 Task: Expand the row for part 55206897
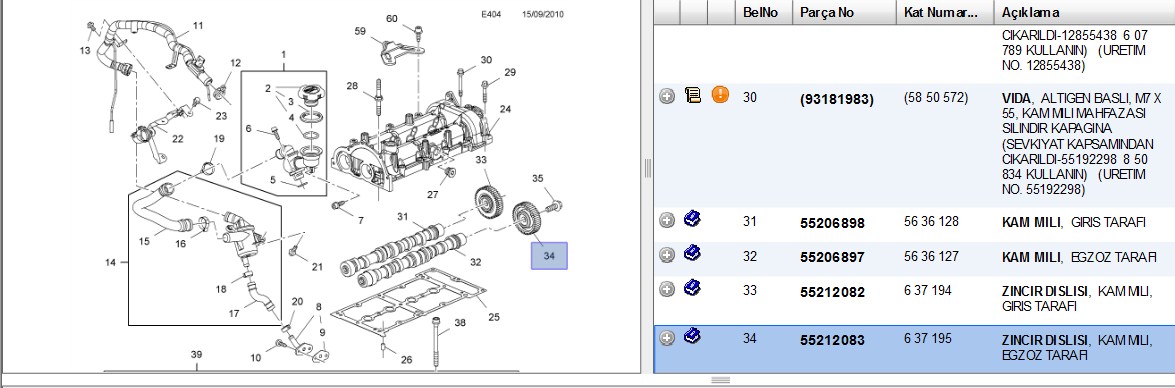coord(666,255)
